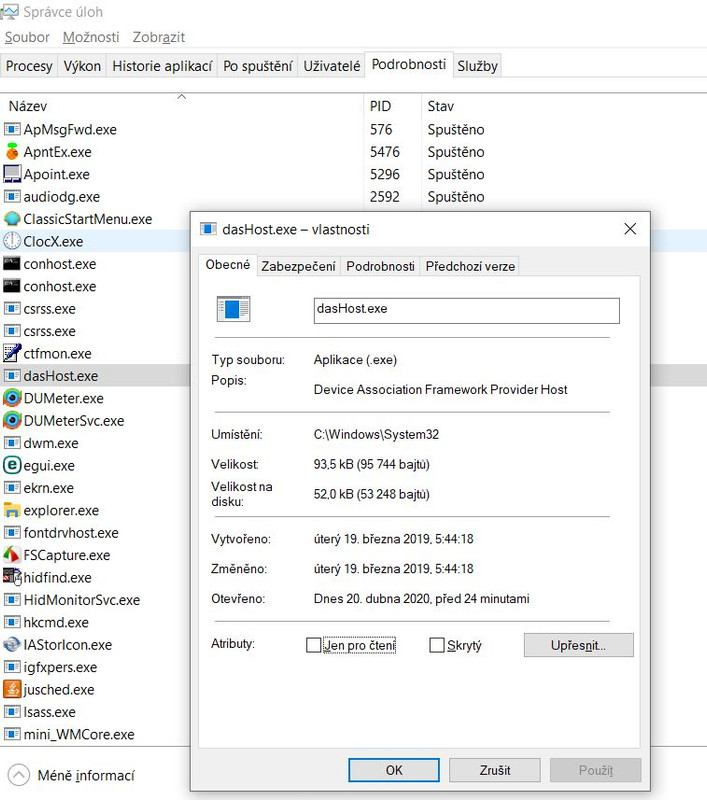The height and width of the screenshot is (800, 707).
Task: Click the Device Association Framework Provider Host description
Action: [440, 389]
